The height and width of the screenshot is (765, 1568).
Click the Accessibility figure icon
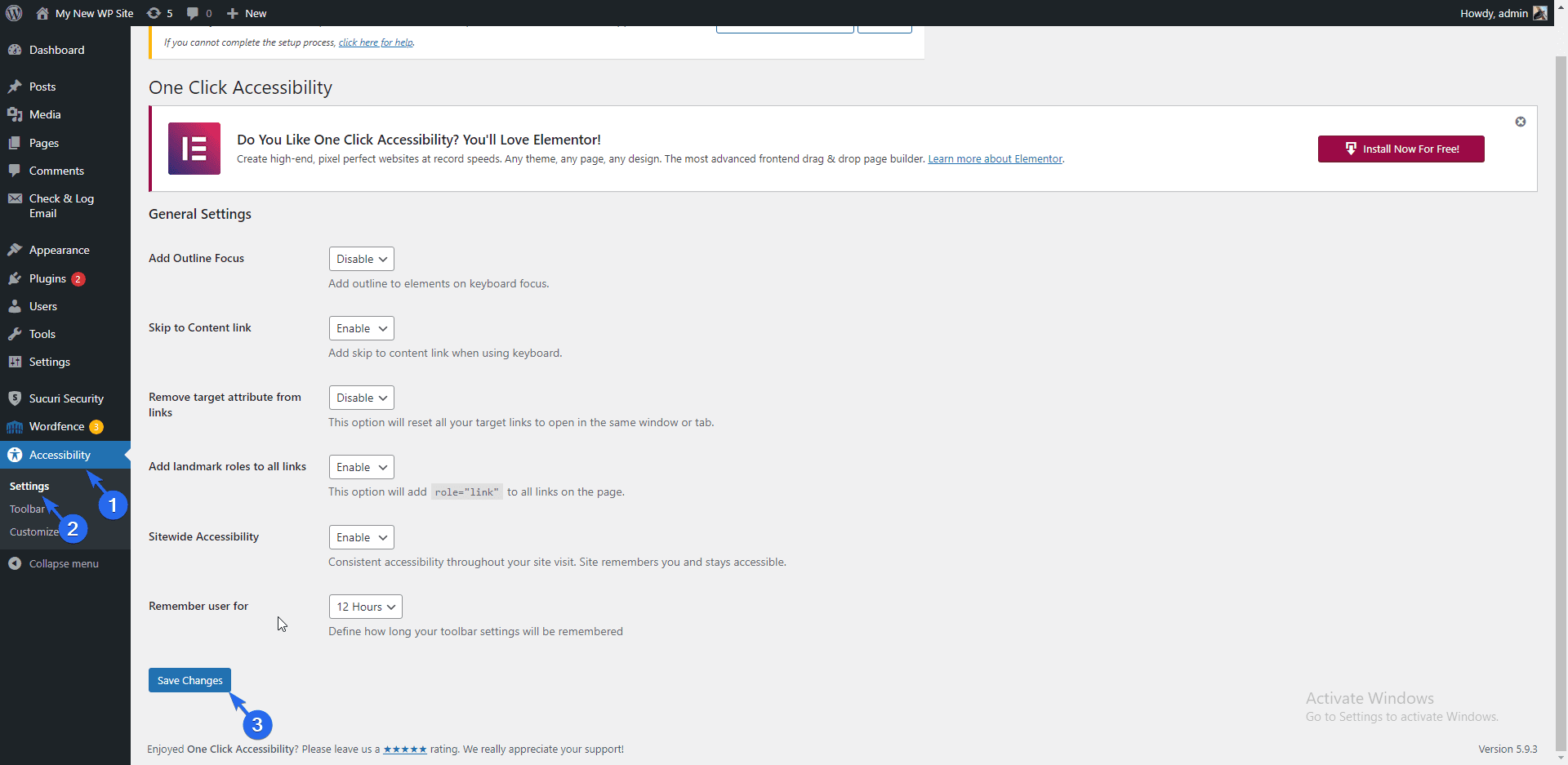tap(15, 455)
